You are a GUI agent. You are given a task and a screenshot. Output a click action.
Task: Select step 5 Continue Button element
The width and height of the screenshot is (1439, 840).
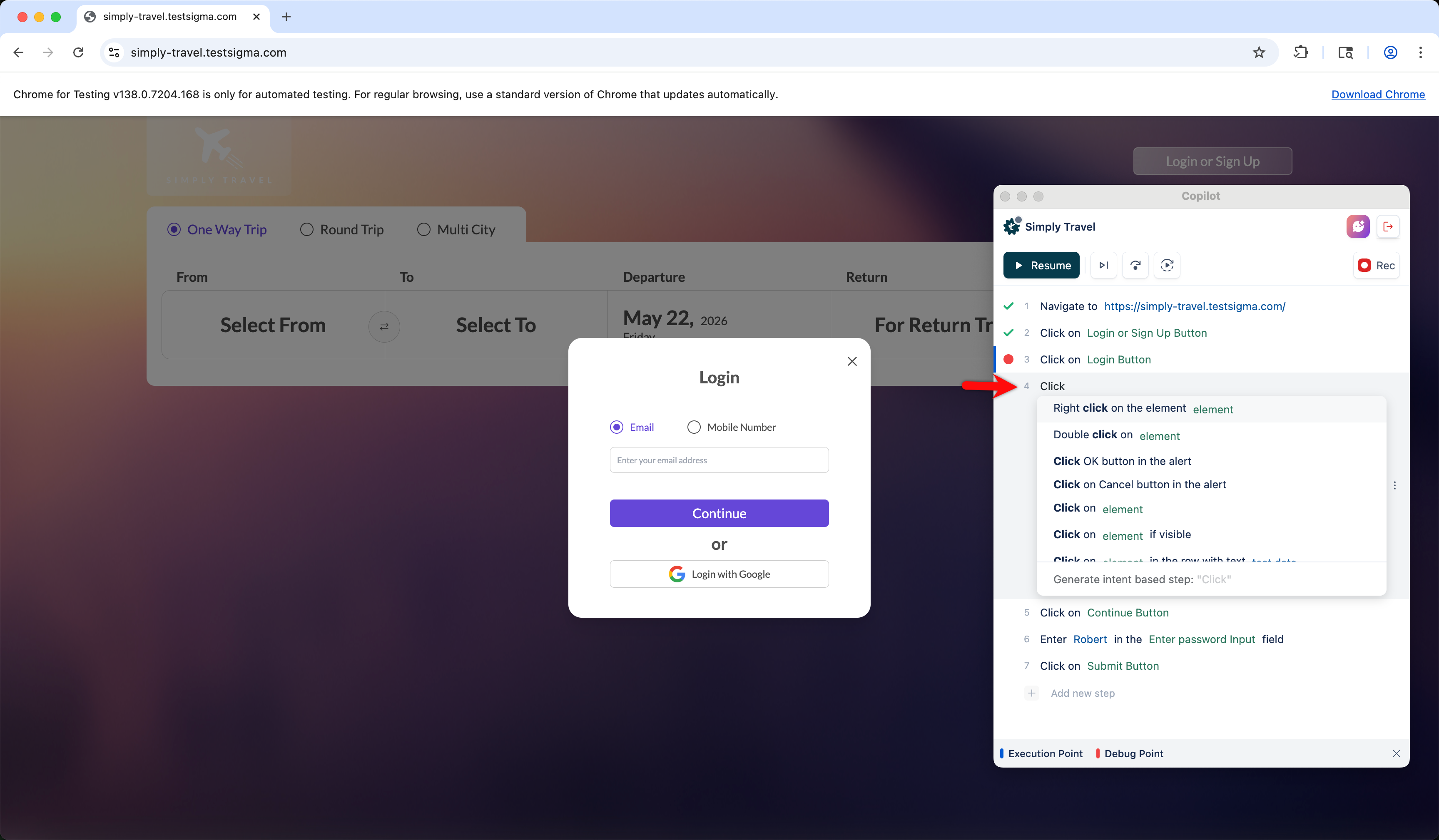point(1128,613)
